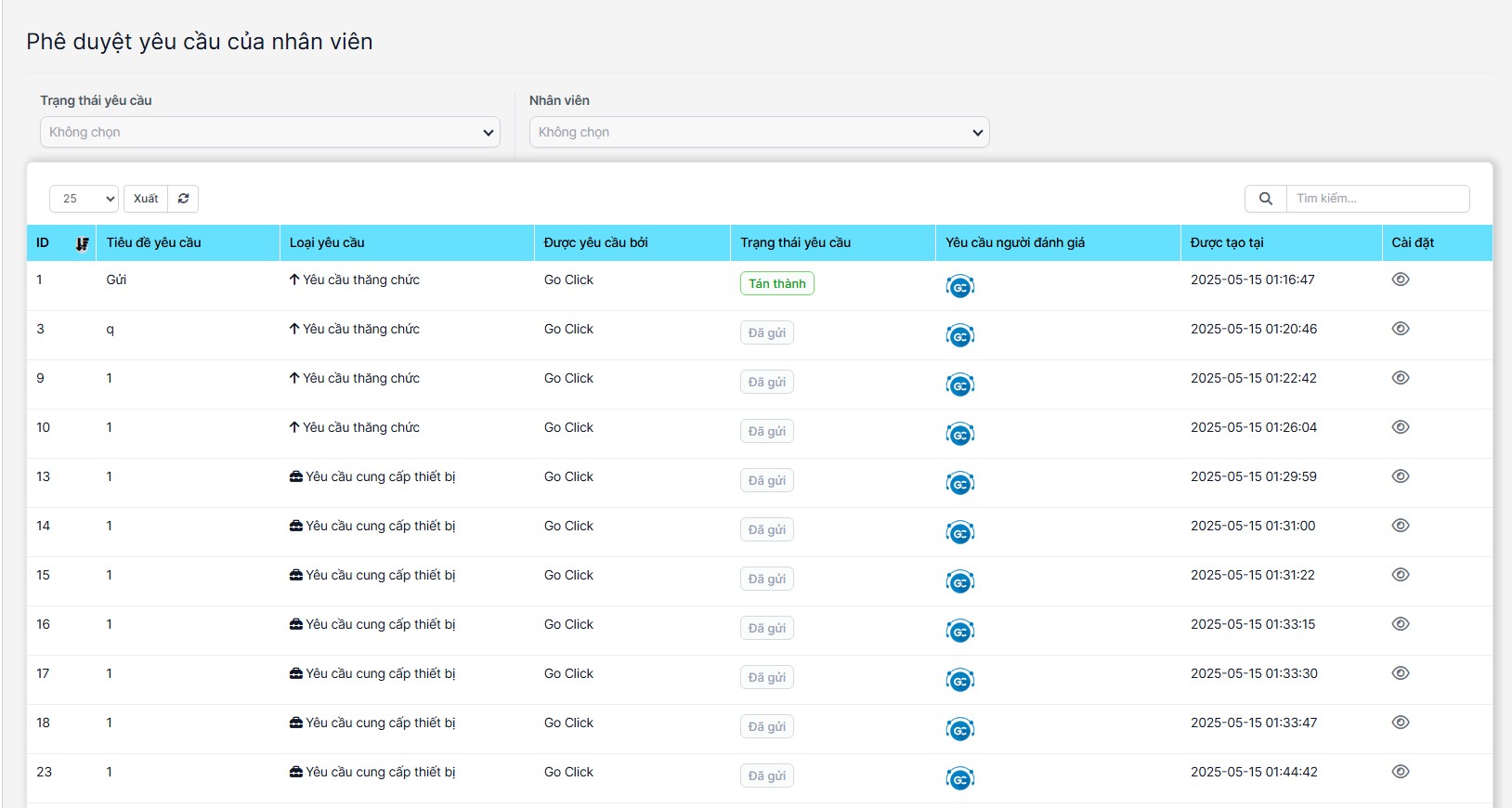Focus the Tìm kiếm search field
1512x808 pixels.
click(x=1376, y=199)
